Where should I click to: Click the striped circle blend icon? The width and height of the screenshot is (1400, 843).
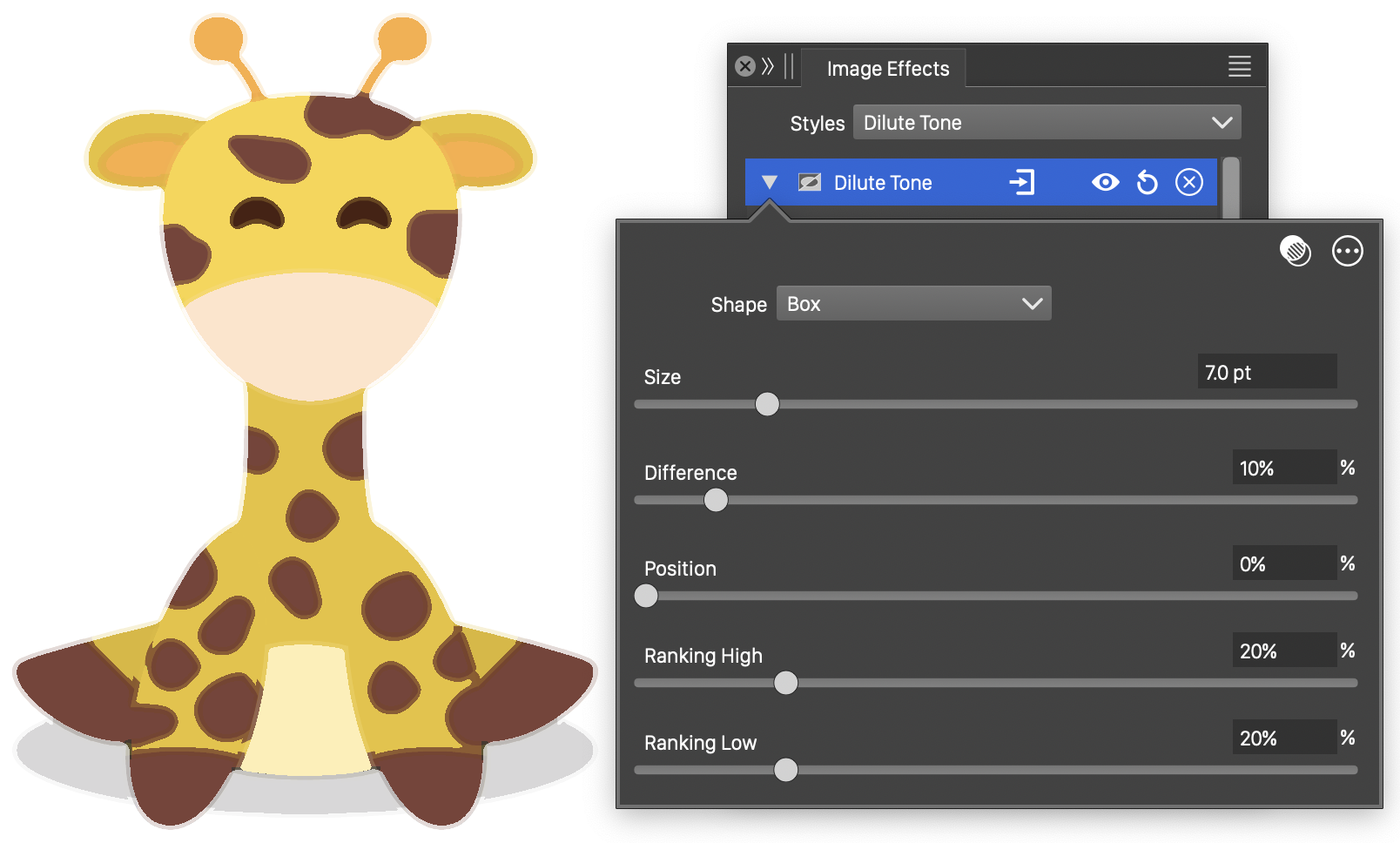coord(1296,252)
